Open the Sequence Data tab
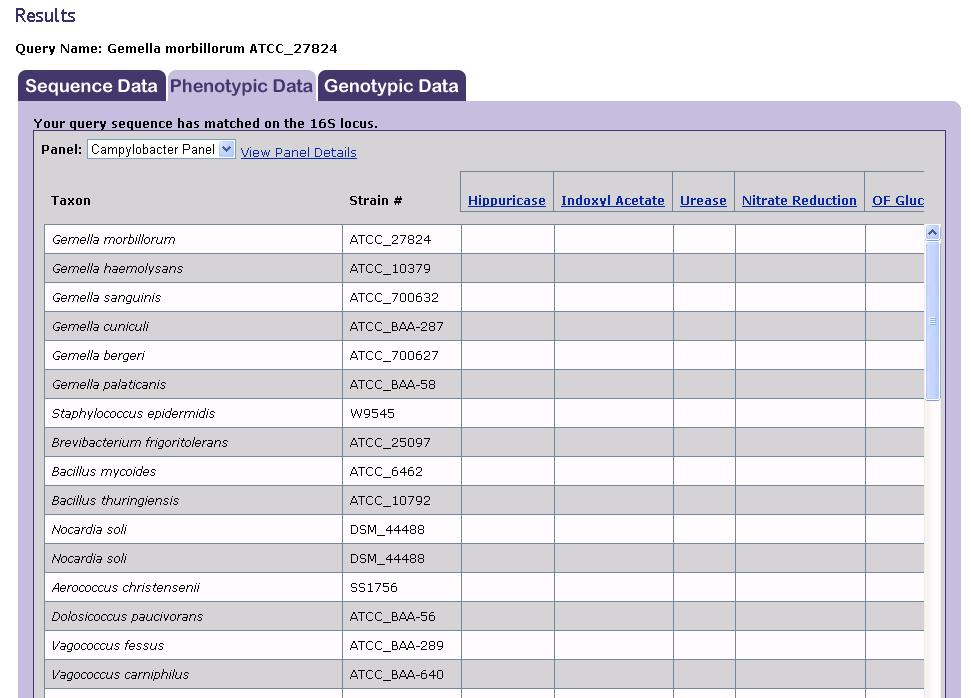972x698 pixels. [x=92, y=86]
